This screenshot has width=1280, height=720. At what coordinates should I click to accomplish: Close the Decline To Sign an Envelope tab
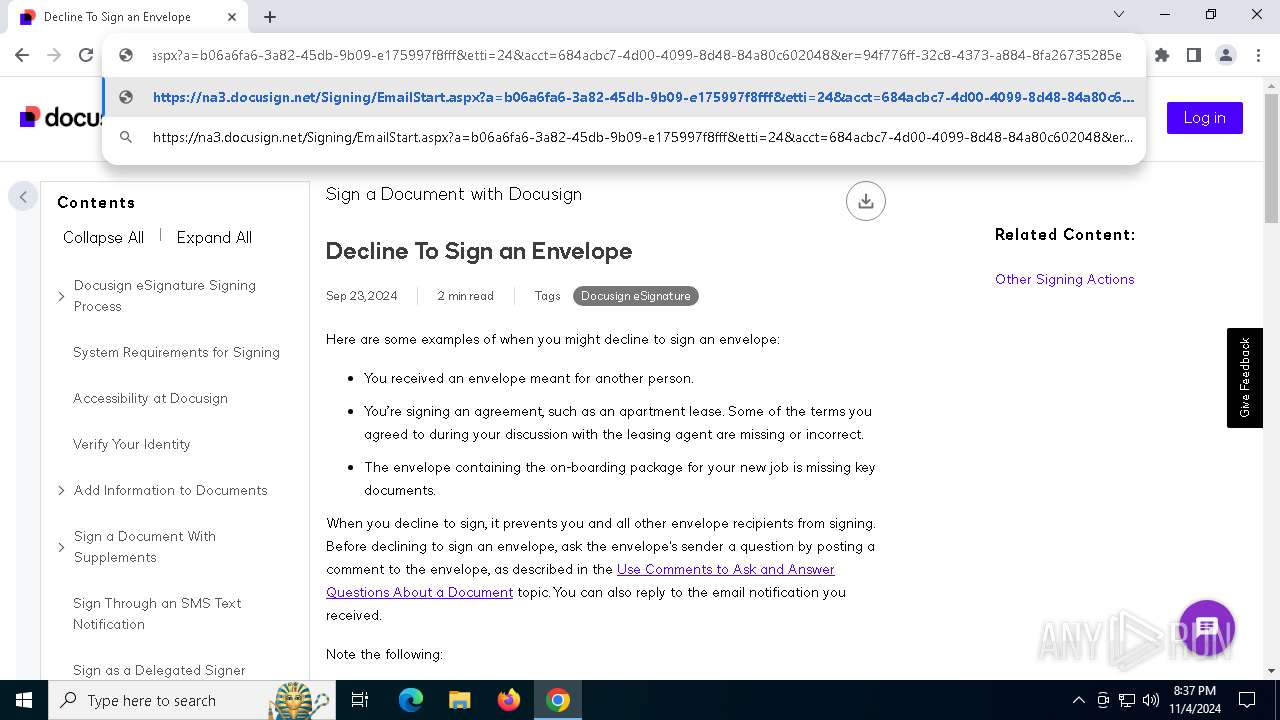click(232, 17)
